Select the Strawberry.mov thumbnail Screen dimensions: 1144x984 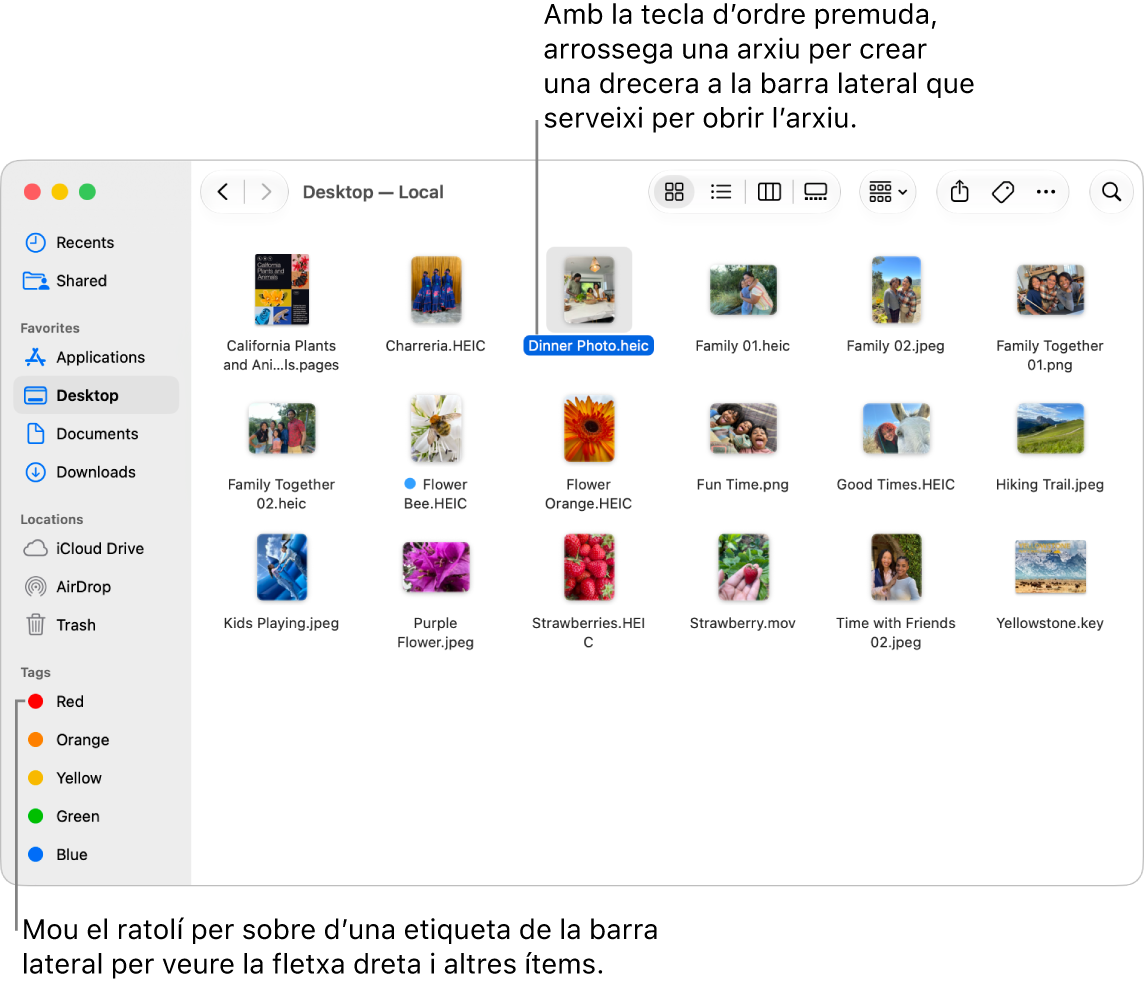tap(743, 567)
